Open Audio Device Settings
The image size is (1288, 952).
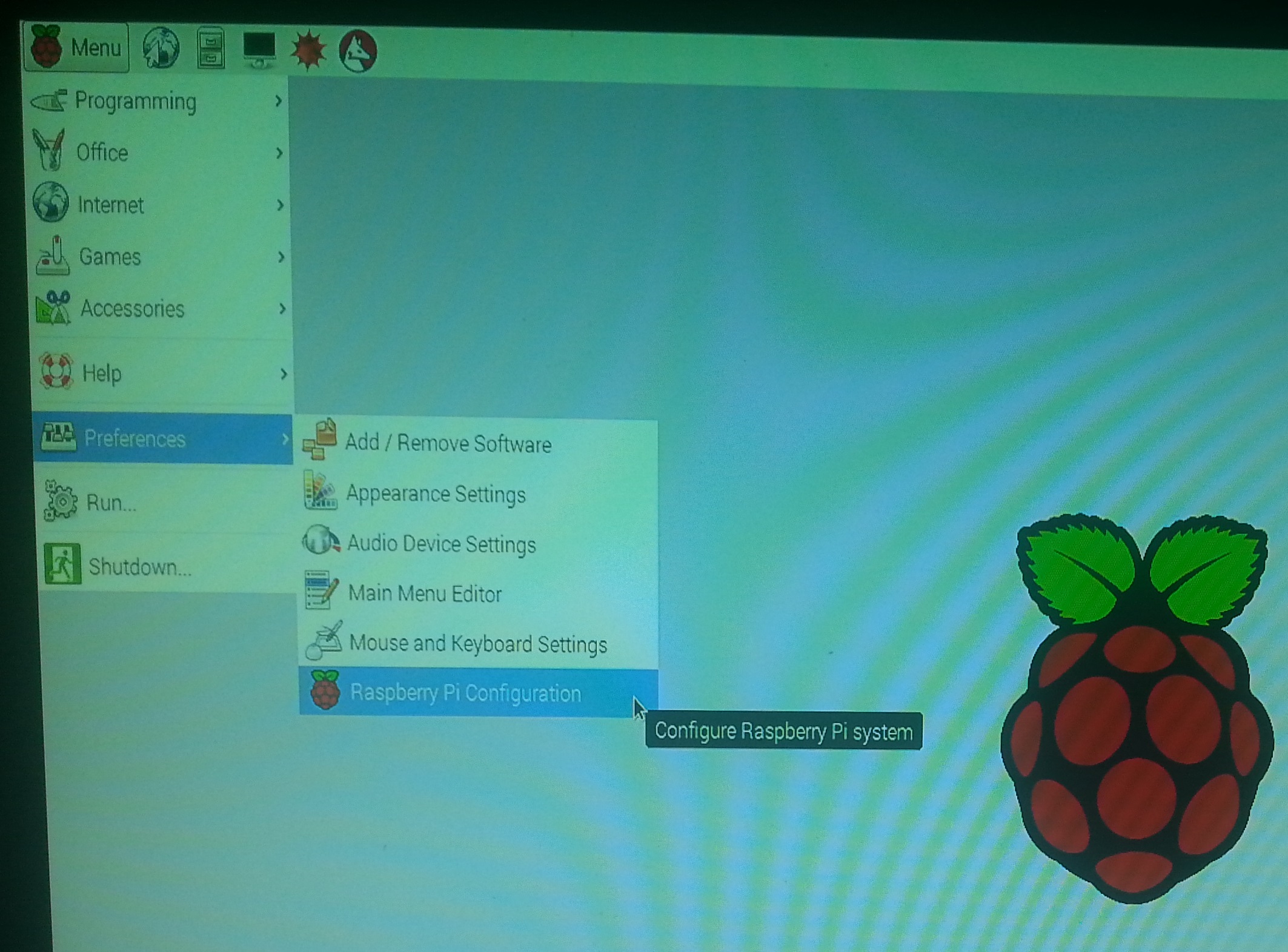[x=479, y=544]
